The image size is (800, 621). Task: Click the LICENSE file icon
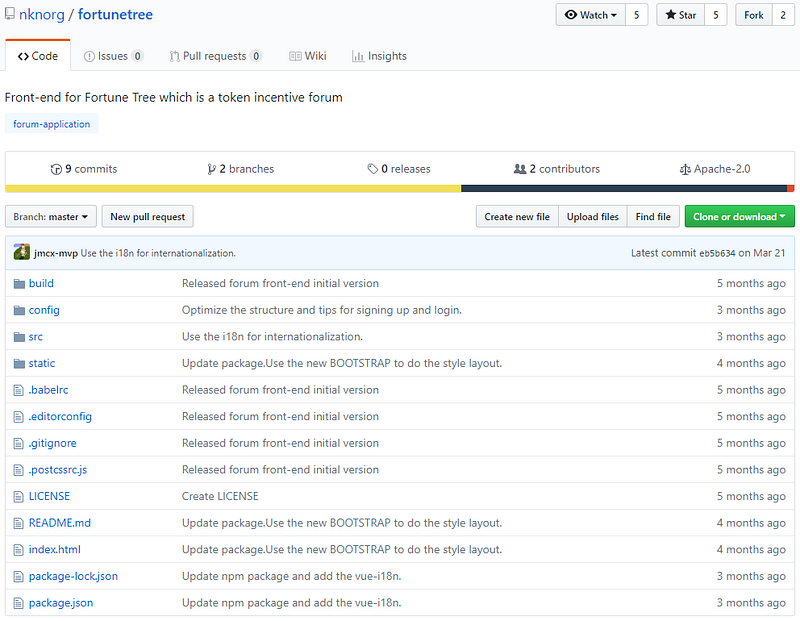pos(19,497)
